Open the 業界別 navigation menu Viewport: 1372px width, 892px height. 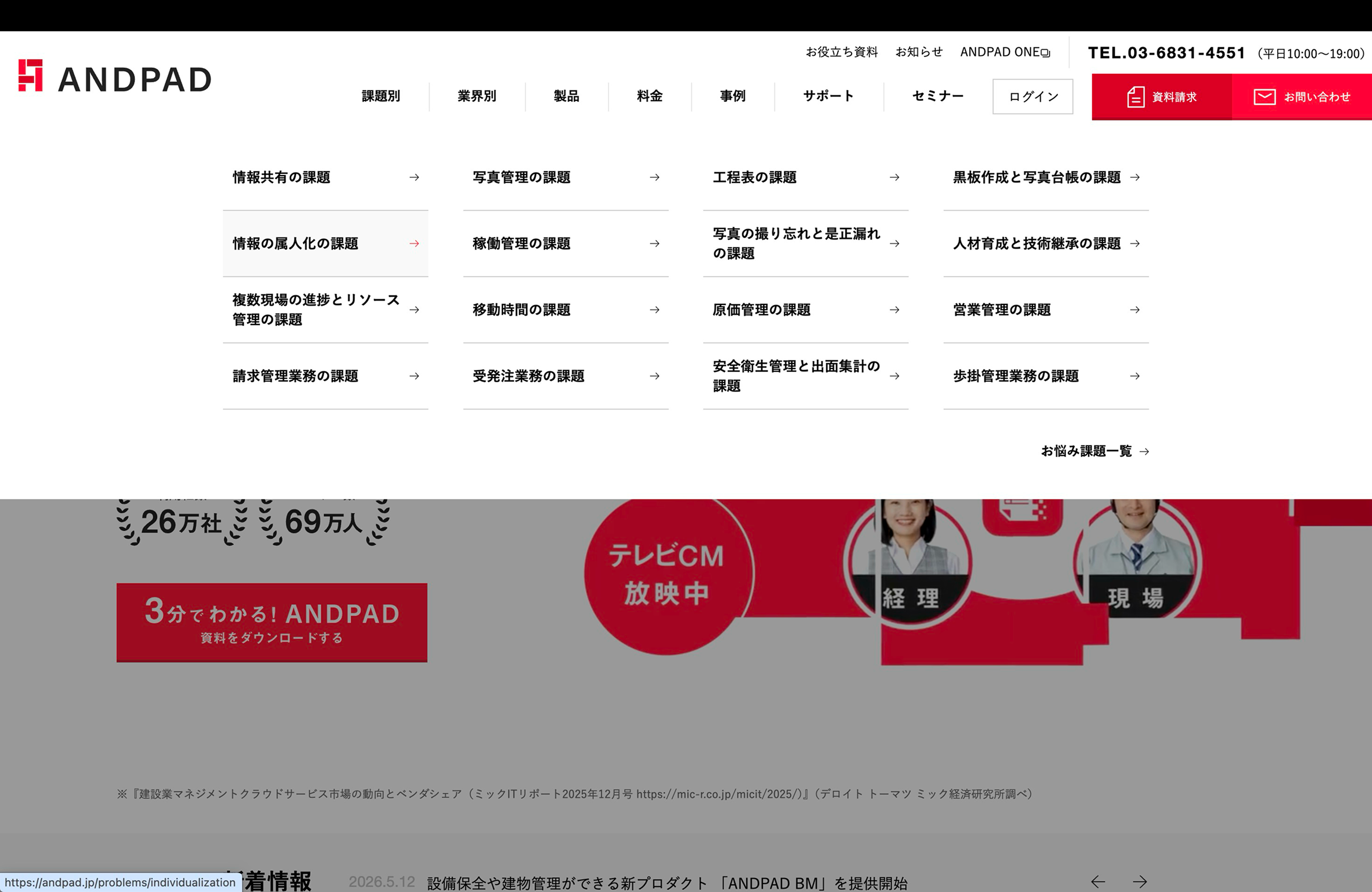coord(477,96)
